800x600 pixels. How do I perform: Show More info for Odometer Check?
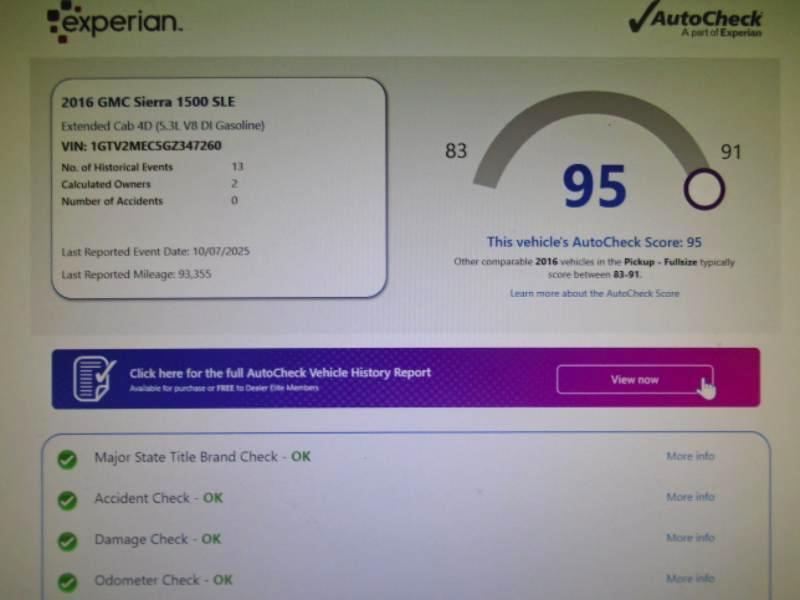point(690,578)
